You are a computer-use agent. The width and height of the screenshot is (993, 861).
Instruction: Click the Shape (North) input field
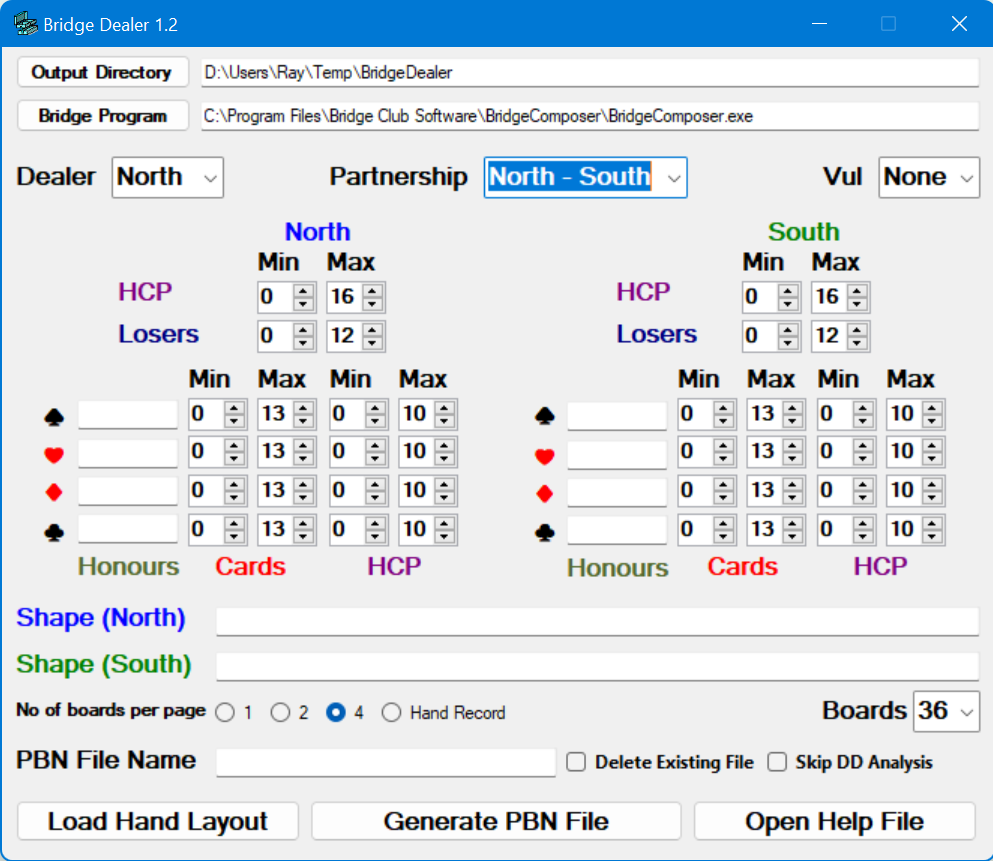coord(597,619)
